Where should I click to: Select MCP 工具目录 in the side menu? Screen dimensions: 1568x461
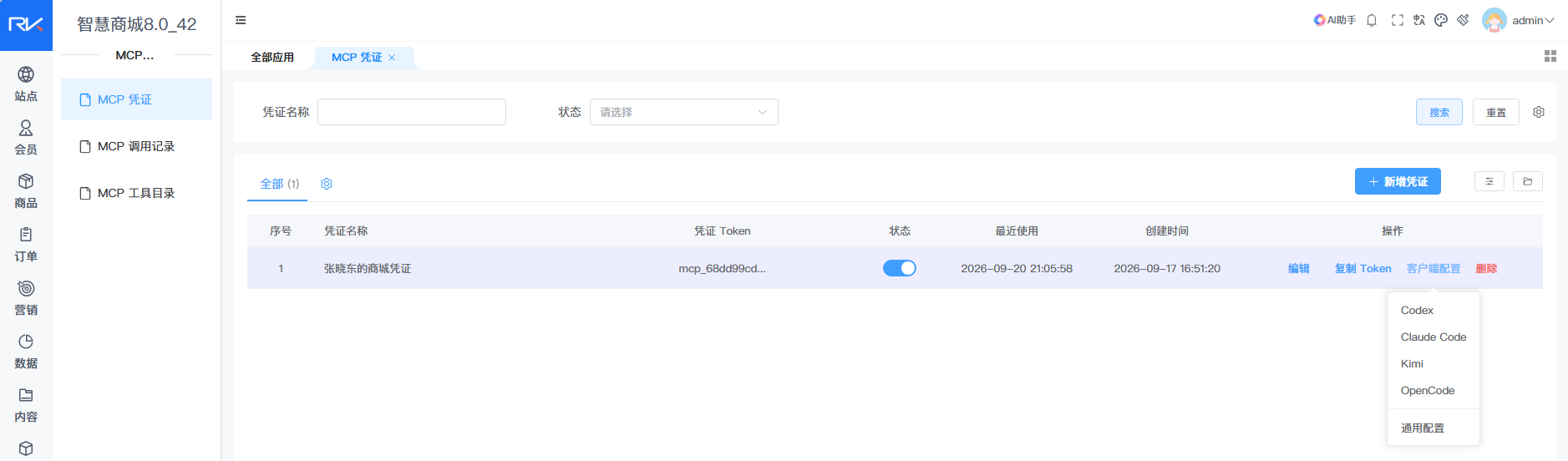coord(136,193)
